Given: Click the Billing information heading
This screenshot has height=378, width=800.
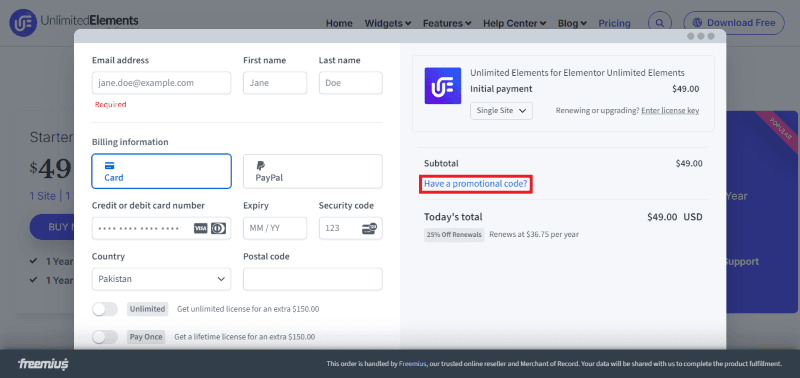Looking at the screenshot, I should [x=130, y=142].
